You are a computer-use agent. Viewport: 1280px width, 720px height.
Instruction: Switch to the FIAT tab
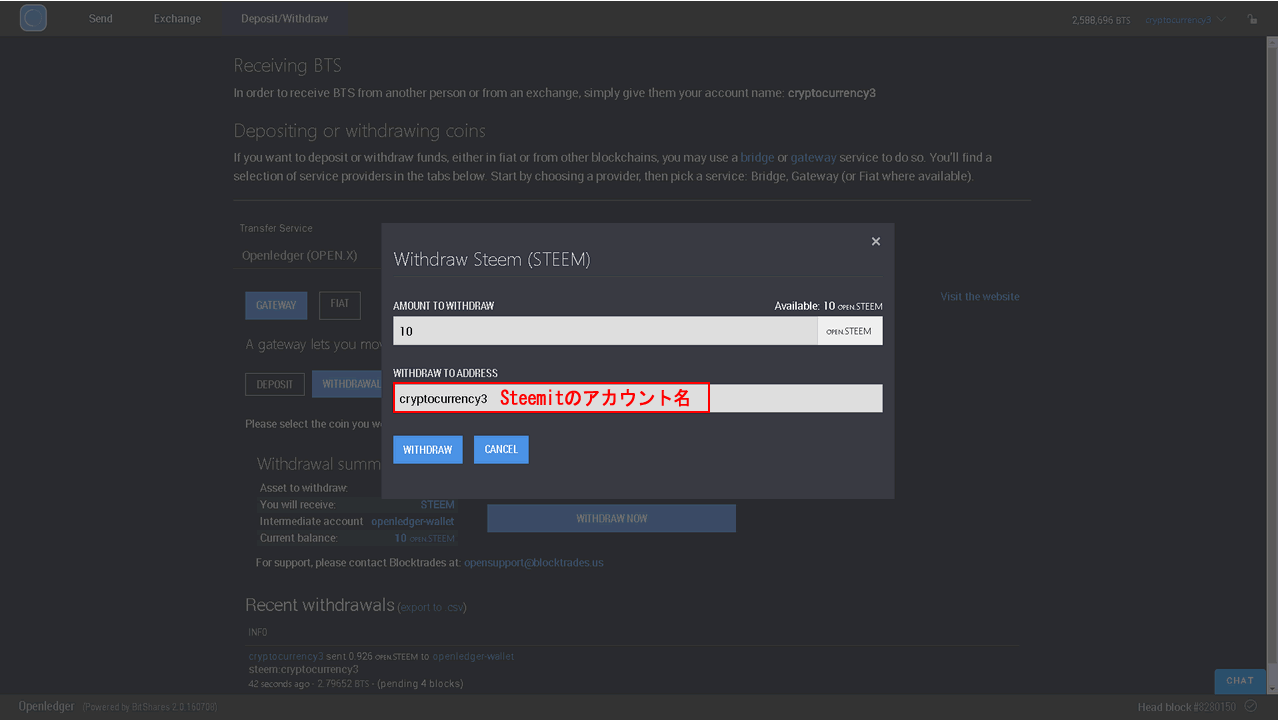pyautogui.click(x=340, y=304)
